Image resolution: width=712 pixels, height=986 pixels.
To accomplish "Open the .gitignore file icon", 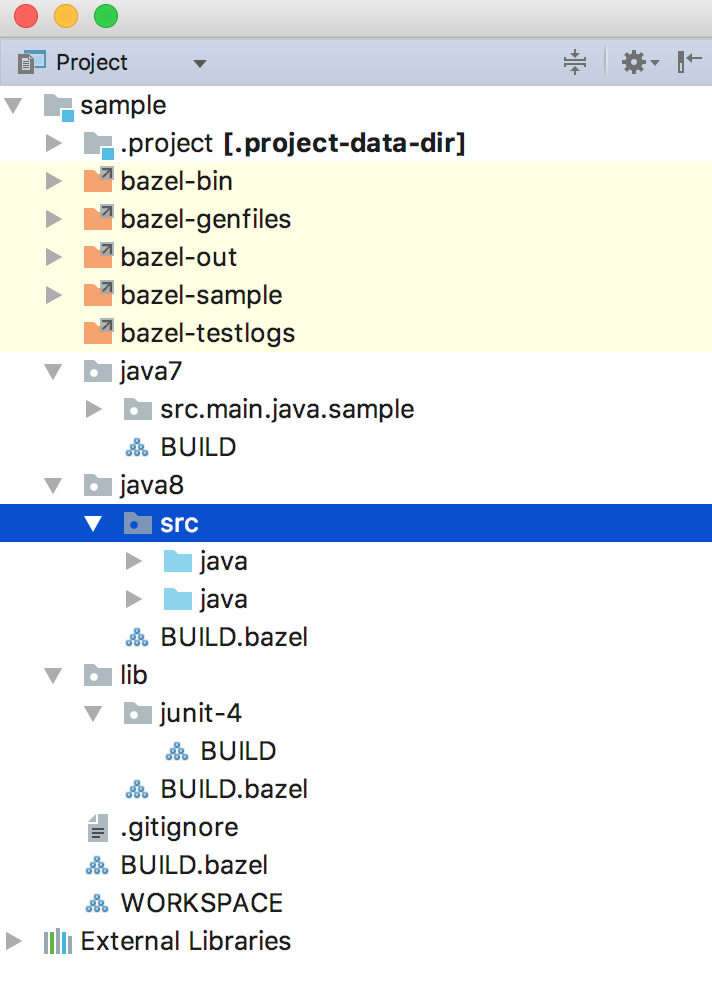I will coord(97,827).
